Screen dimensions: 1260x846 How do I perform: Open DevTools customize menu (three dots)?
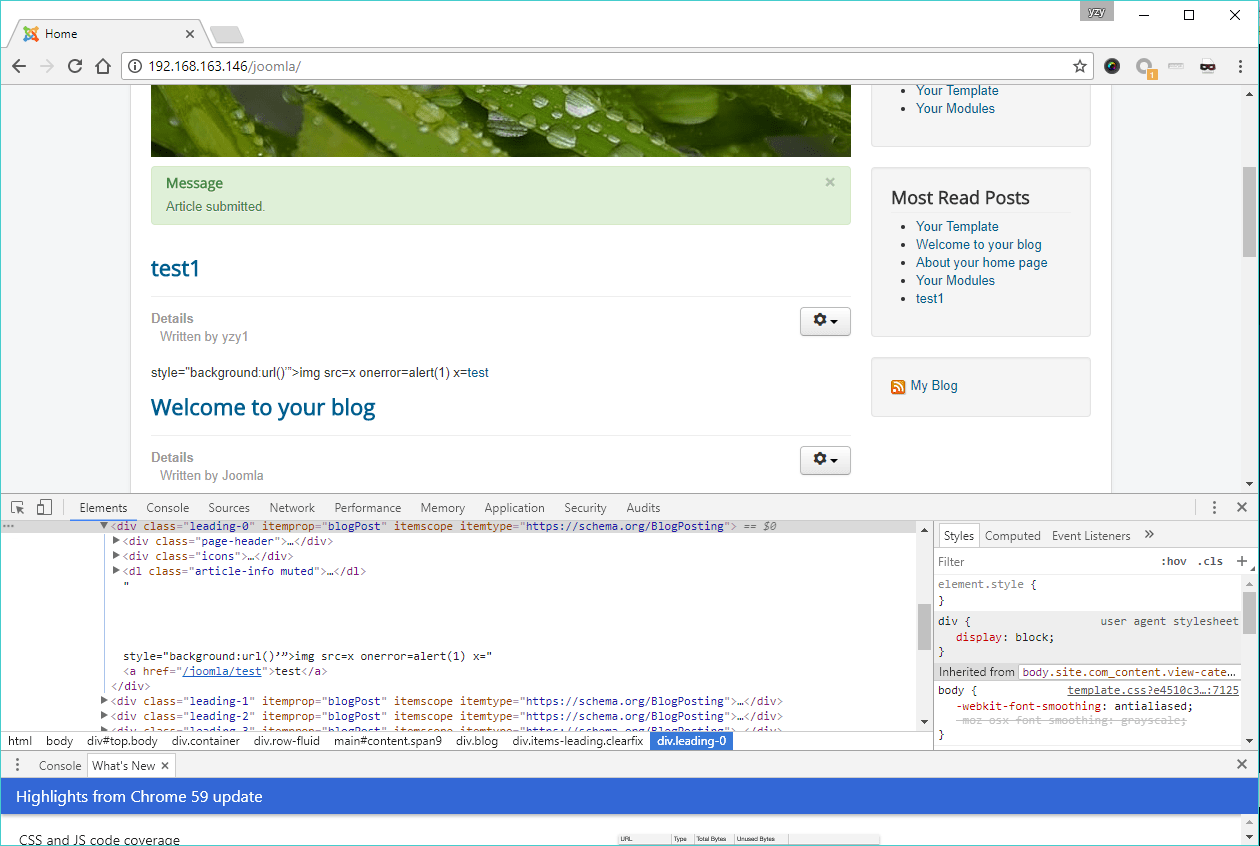click(1214, 508)
